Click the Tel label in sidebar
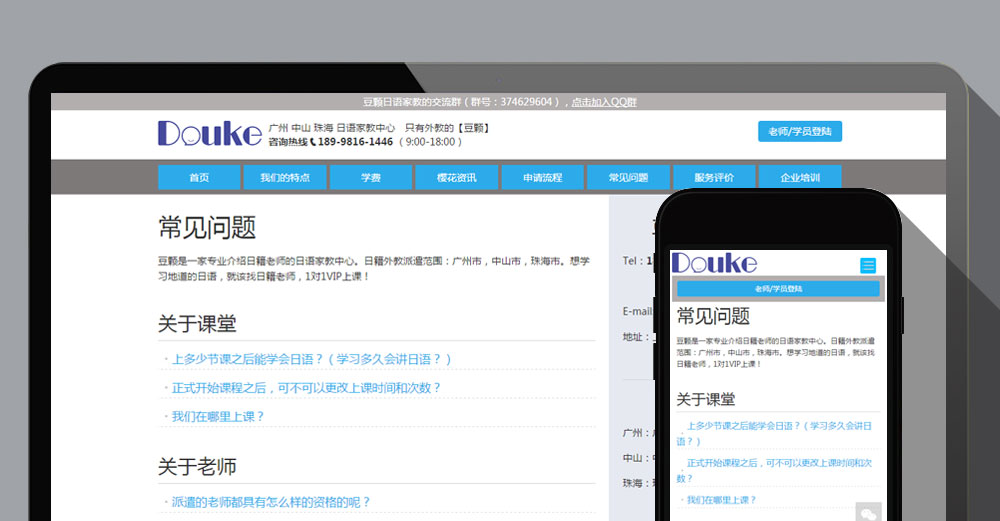1000x521 pixels. [636, 260]
